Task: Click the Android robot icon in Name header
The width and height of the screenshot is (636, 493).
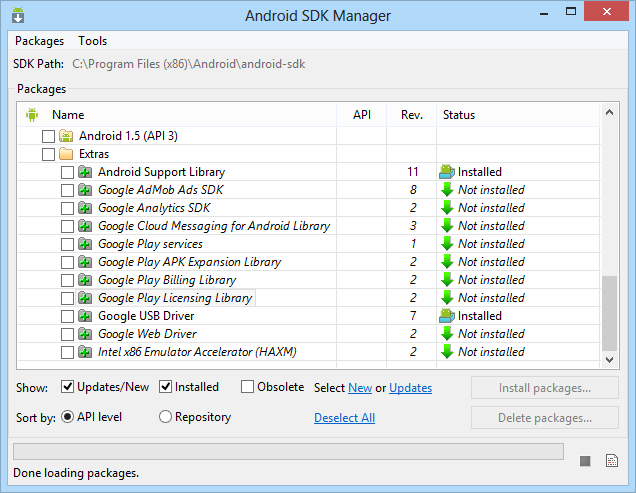Action: [32, 115]
